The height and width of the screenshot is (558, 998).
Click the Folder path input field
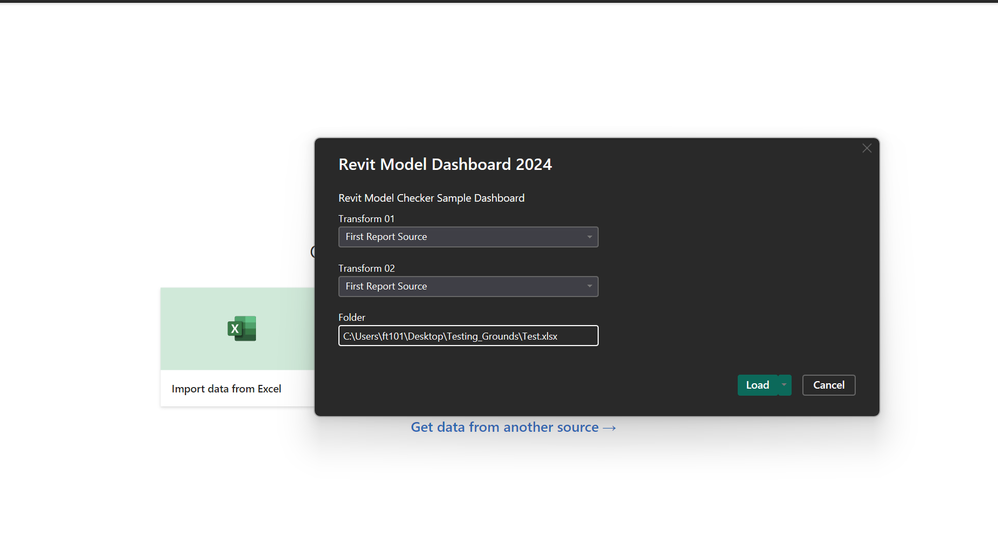click(468, 336)
